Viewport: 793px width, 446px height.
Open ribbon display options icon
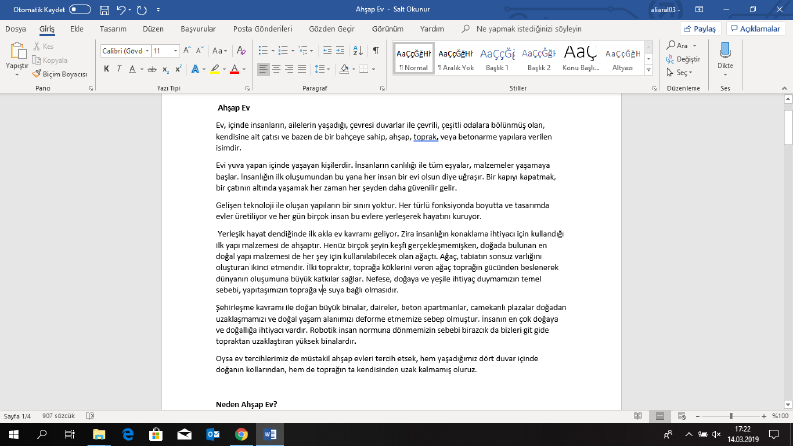[x=699, y=10]
